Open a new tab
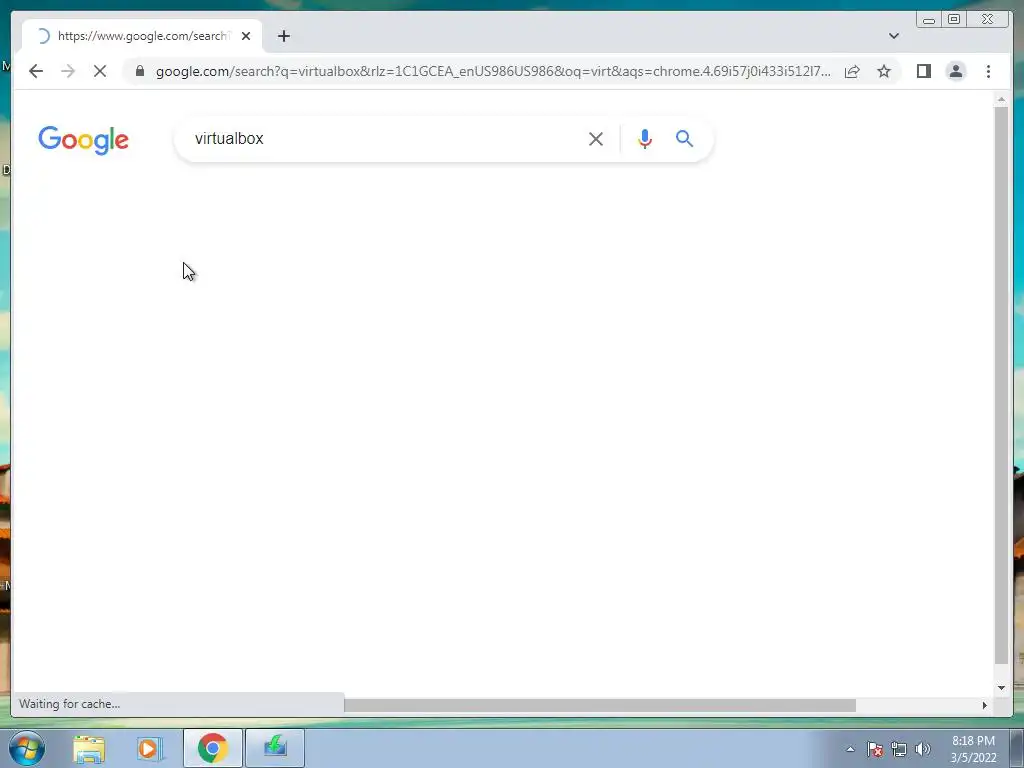This screenshot has width=1024, height=768. click(283, 36)
